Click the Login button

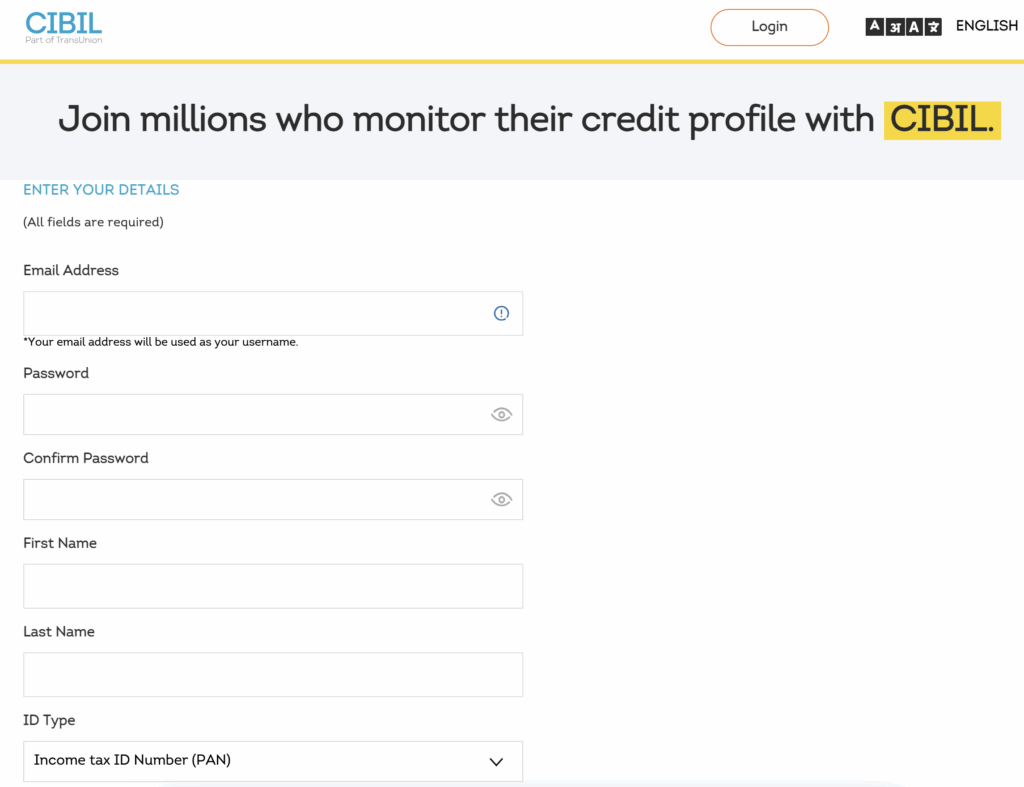click(769, 27)
